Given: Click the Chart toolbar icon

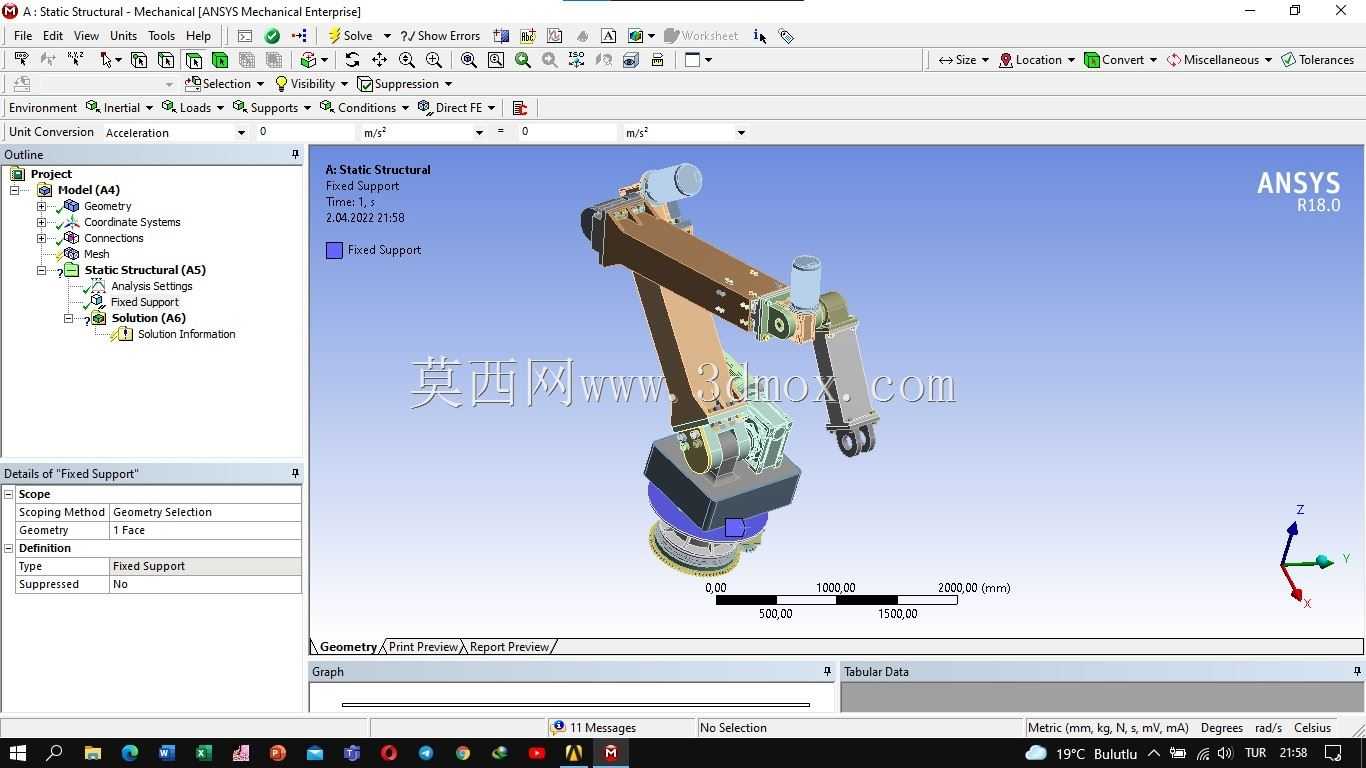Looking at the screenshot, I should pyautogui.click(x=555, y=36).
